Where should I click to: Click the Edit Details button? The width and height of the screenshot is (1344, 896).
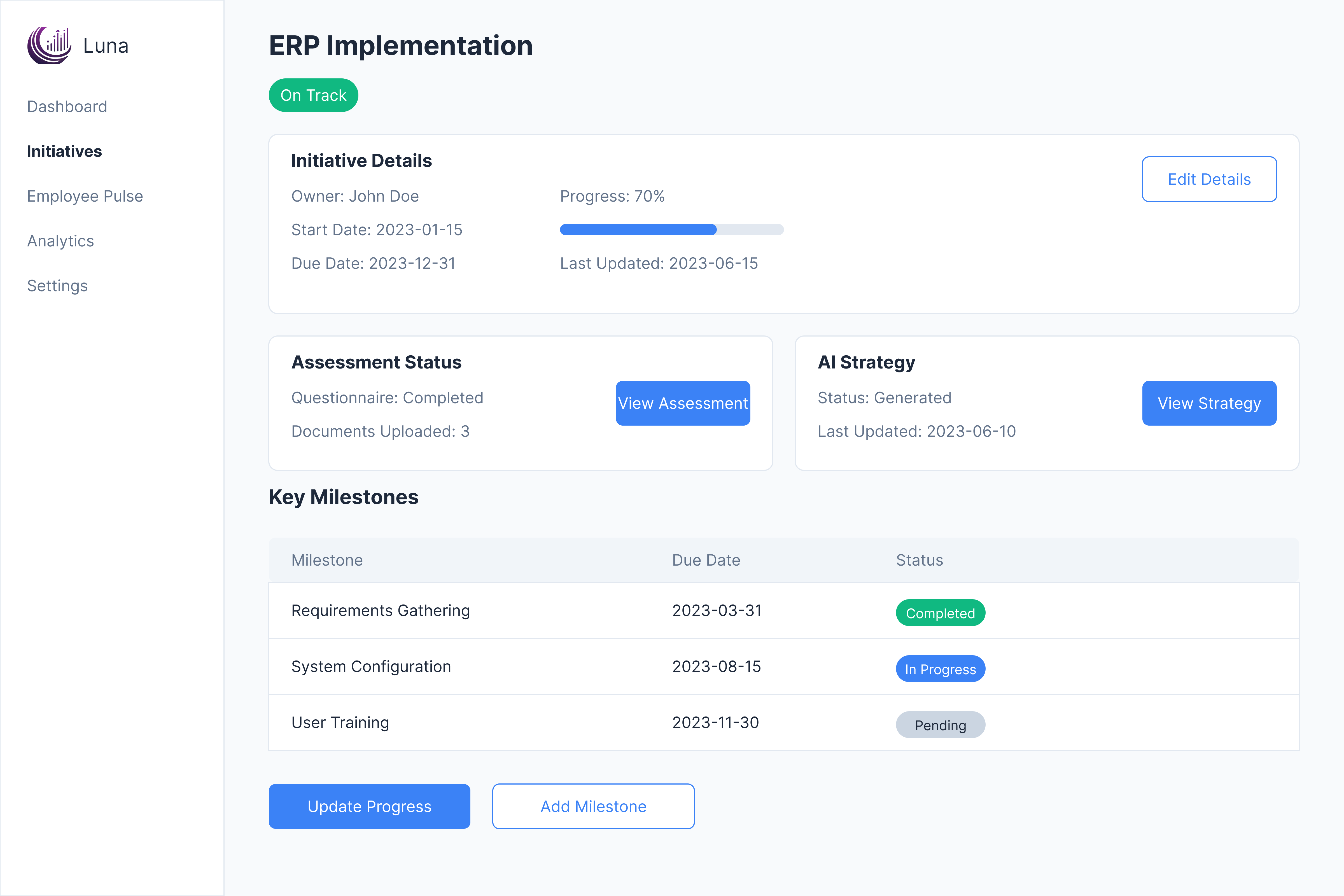click(1208, 179)
